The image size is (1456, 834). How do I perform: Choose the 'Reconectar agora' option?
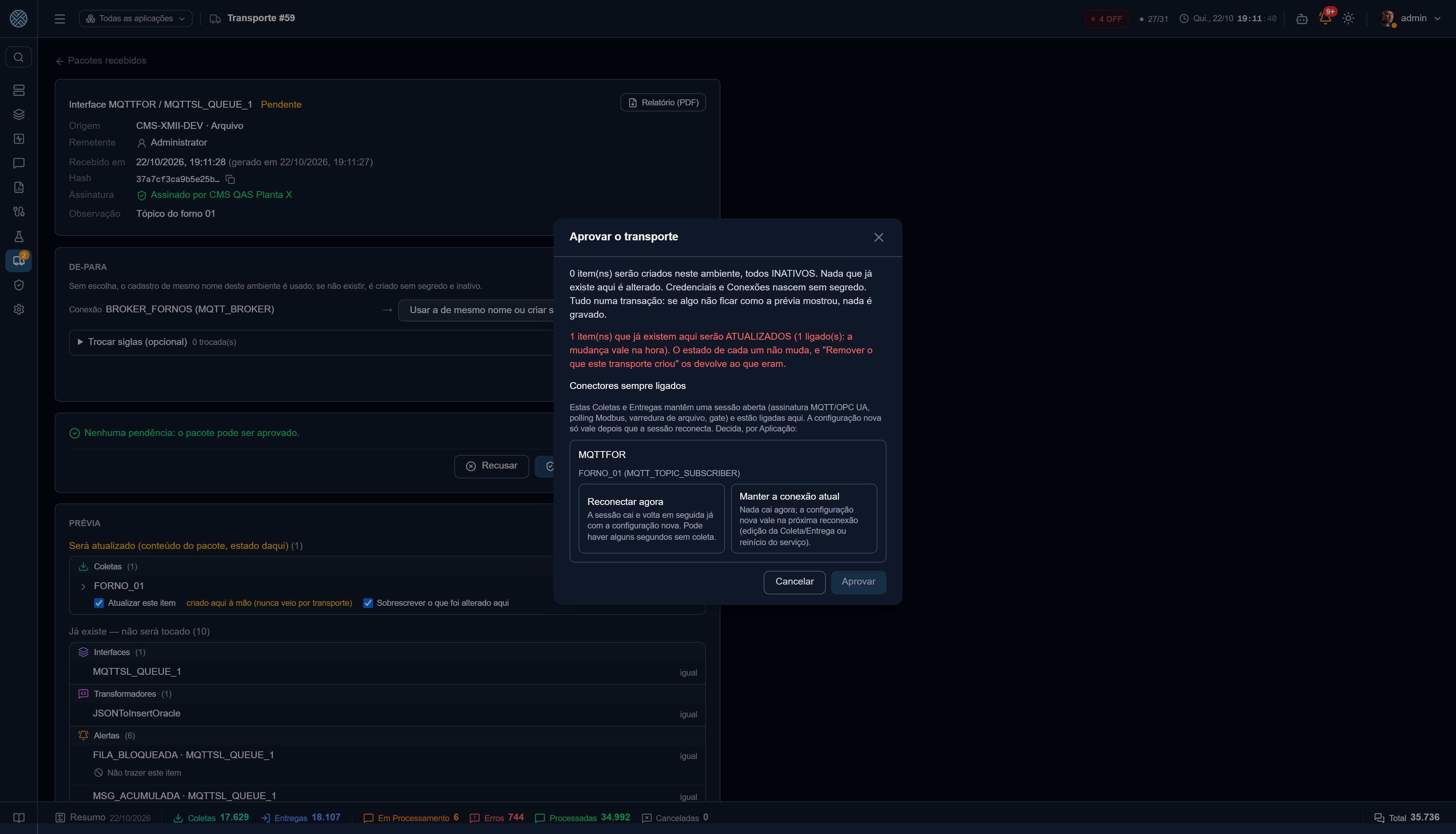coord(651,518)
